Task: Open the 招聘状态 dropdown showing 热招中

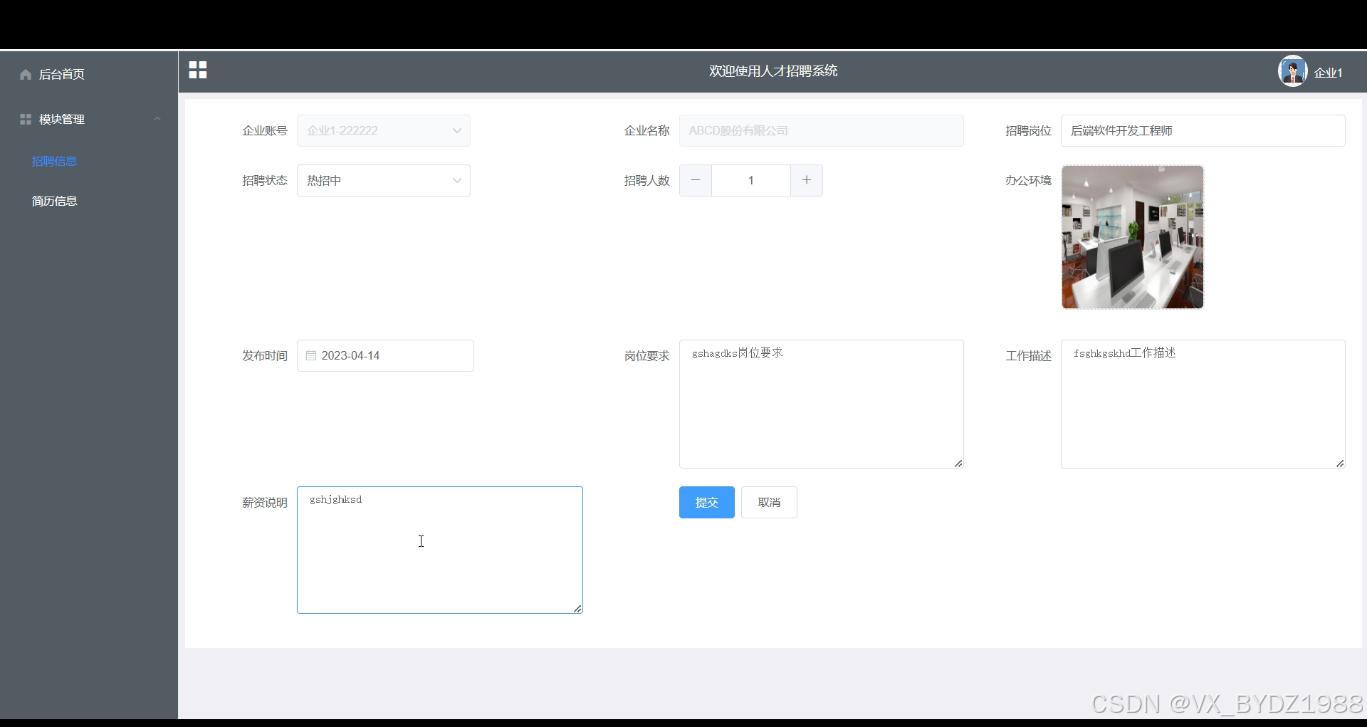Action: click(x=384, y=180)
